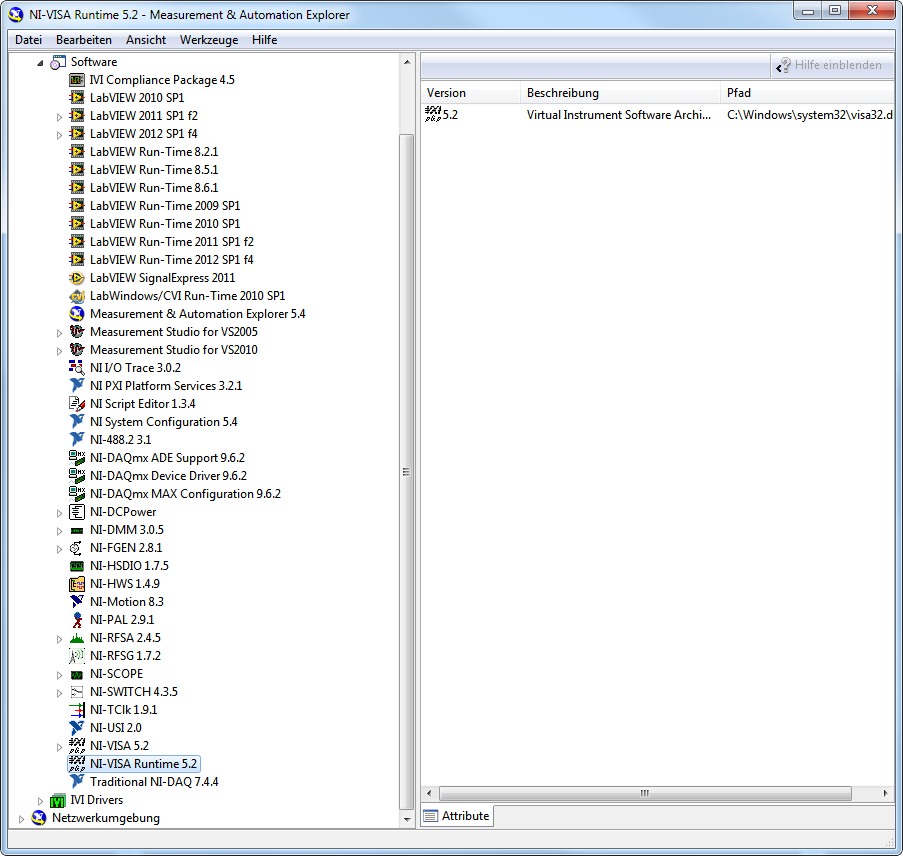Open the Werkzeuge menu
The width and height of the screenshot is (903, 856).
coord(208,40)
